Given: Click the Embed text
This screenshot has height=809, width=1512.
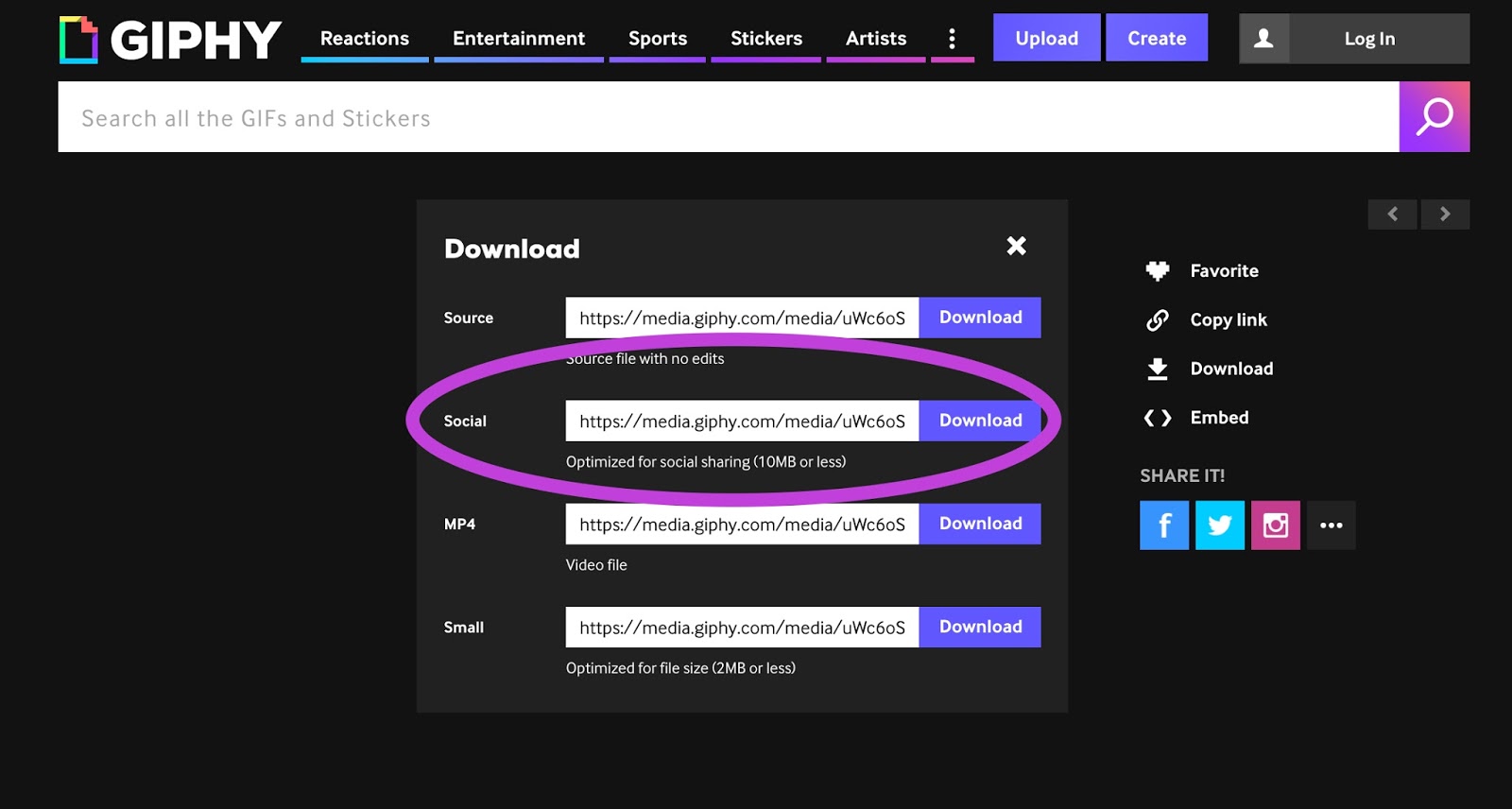Looking at the screenshot, I should coord(1219,418).
